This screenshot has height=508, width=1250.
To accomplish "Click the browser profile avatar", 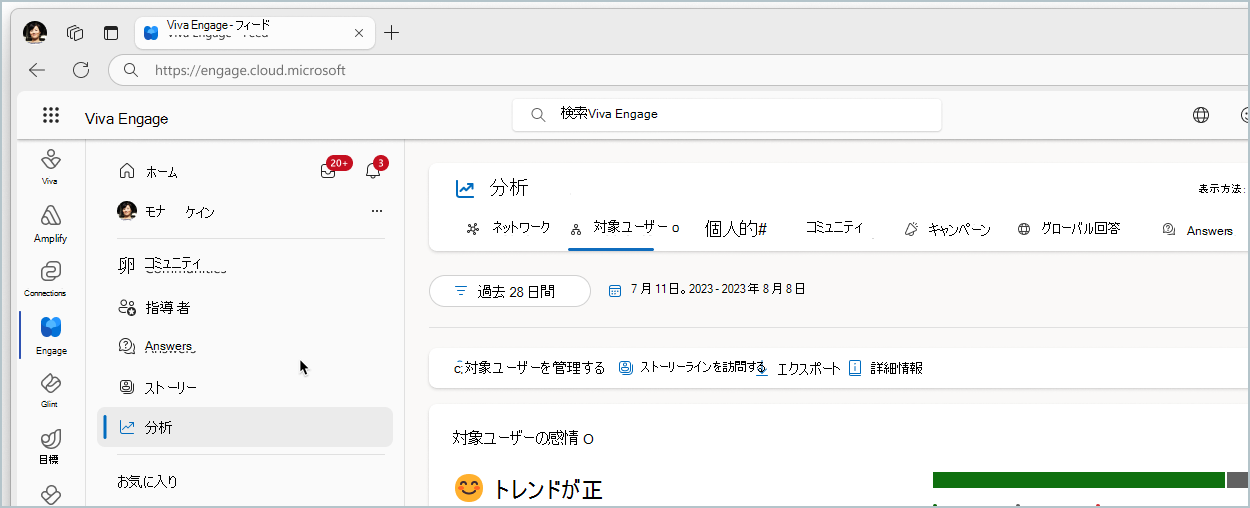I will [35, 33].
